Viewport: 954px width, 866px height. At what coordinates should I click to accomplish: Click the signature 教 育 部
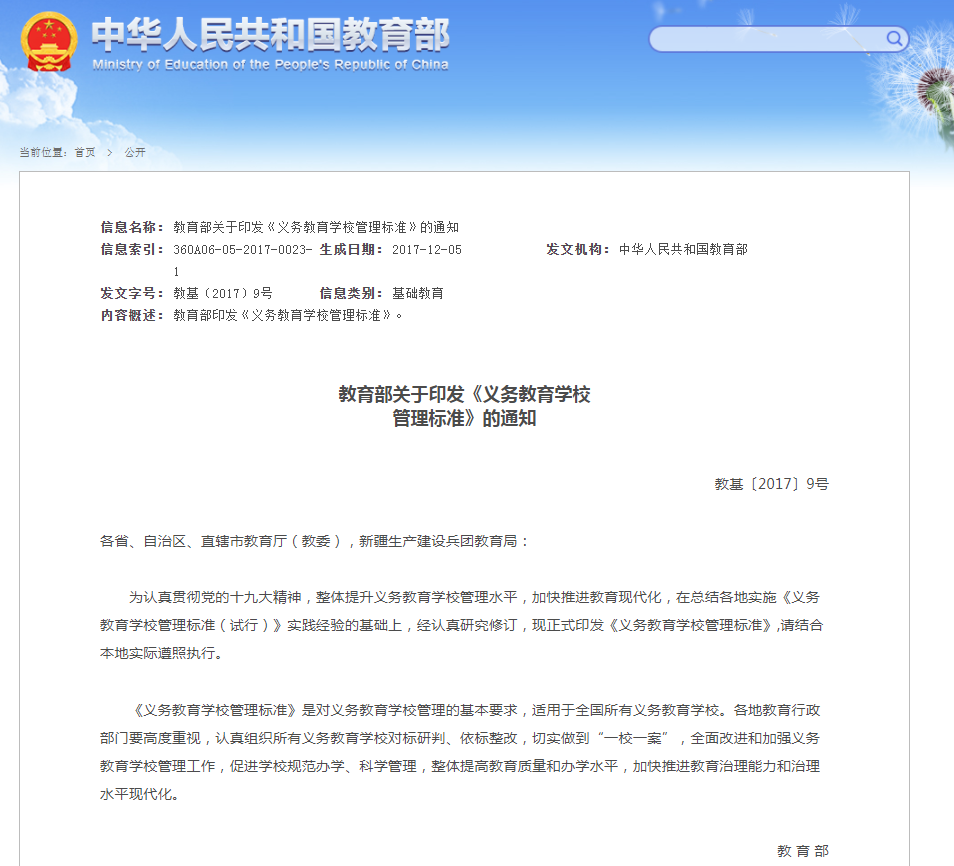[x=803, y=851]
